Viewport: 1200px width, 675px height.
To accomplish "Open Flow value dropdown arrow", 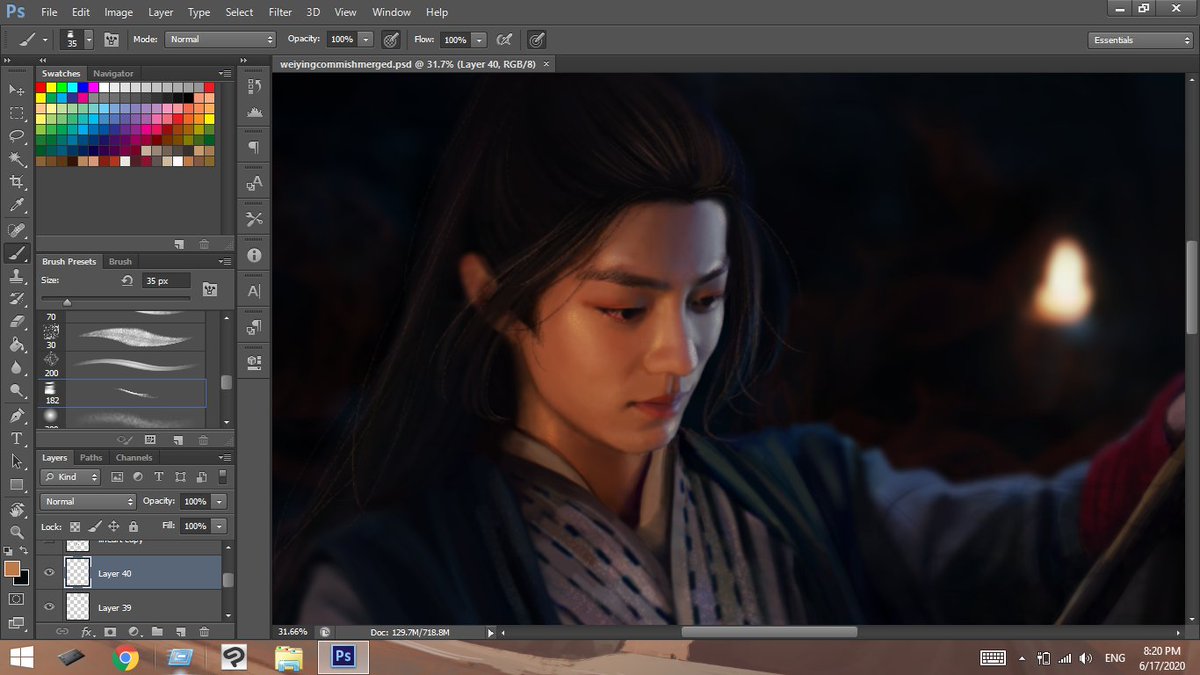I will point(479,40).
